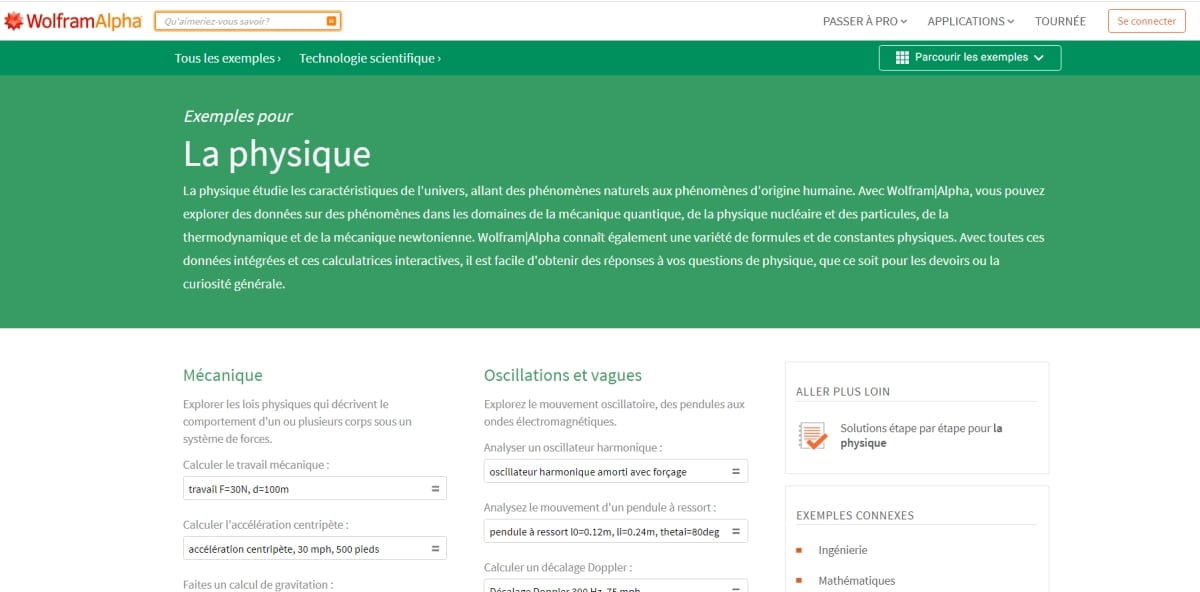Submit query with orange search box button
1200x592 pixels.
click(331, 21)
